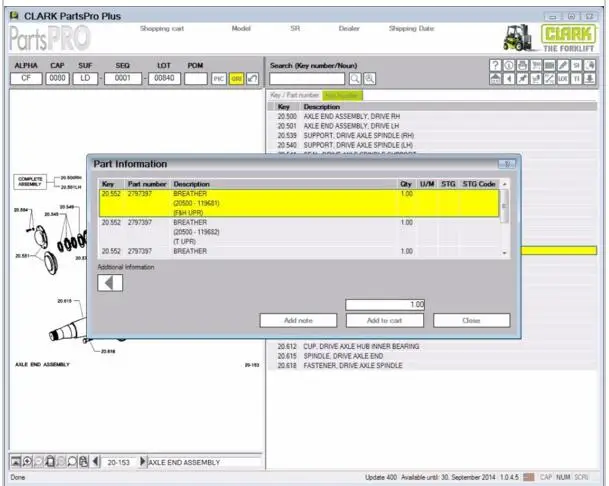Click the back arrow under Additional Information
The image size is (609, 486).
tap(110, 283)
